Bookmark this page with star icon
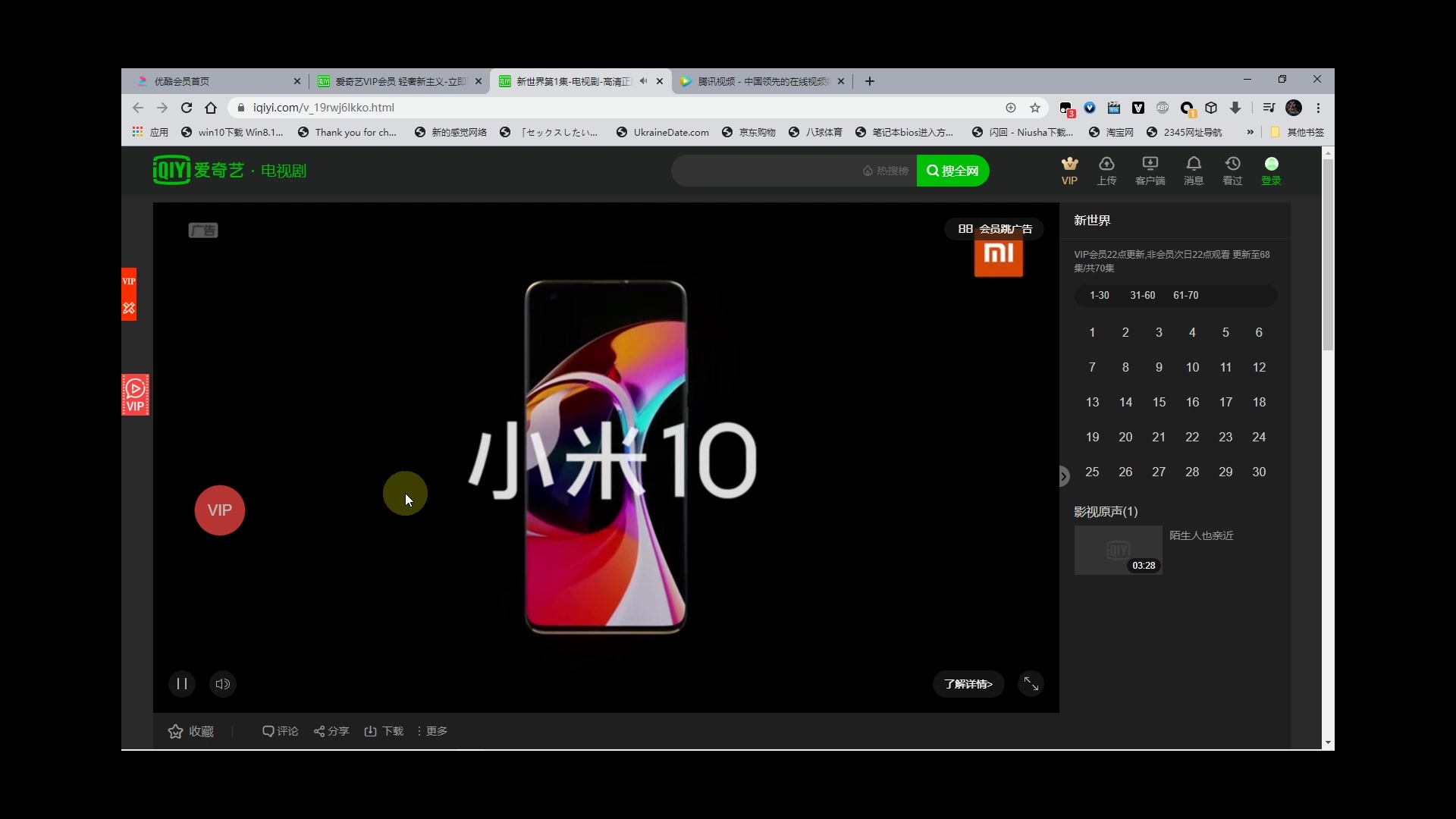Image resolution: width=1456 pixels, height=819 pixels. [1034, 108]
